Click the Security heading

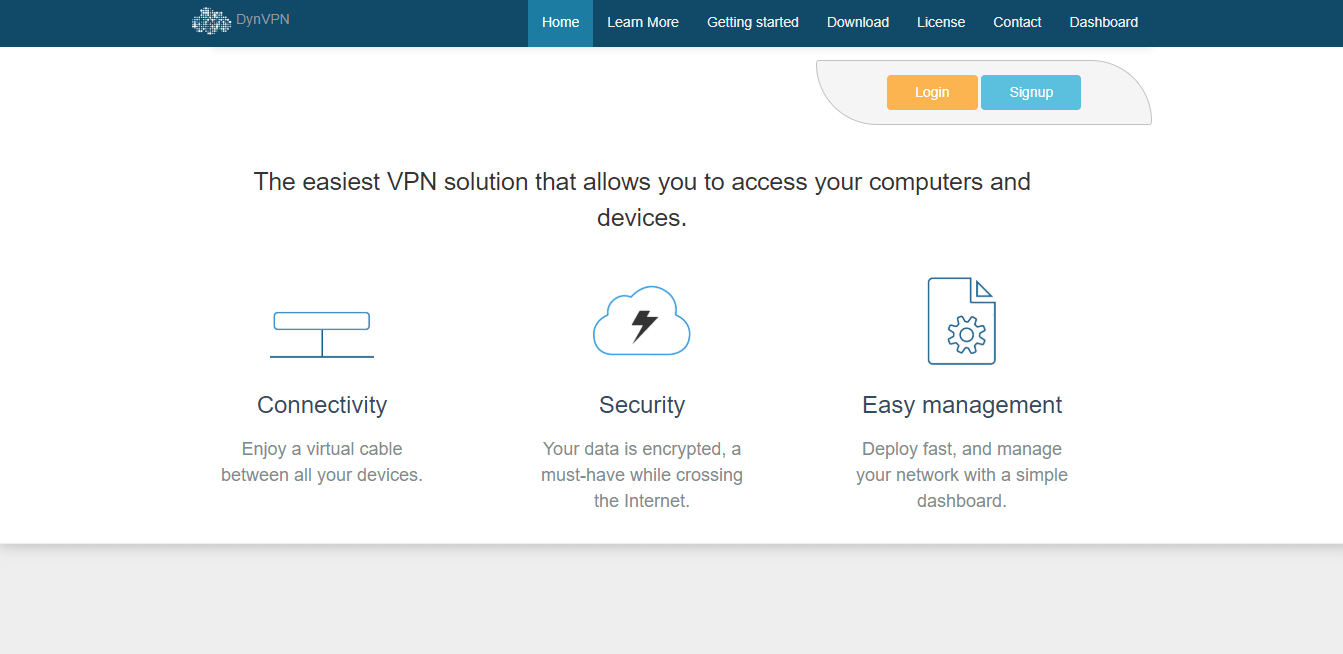[x=642, y=405]
